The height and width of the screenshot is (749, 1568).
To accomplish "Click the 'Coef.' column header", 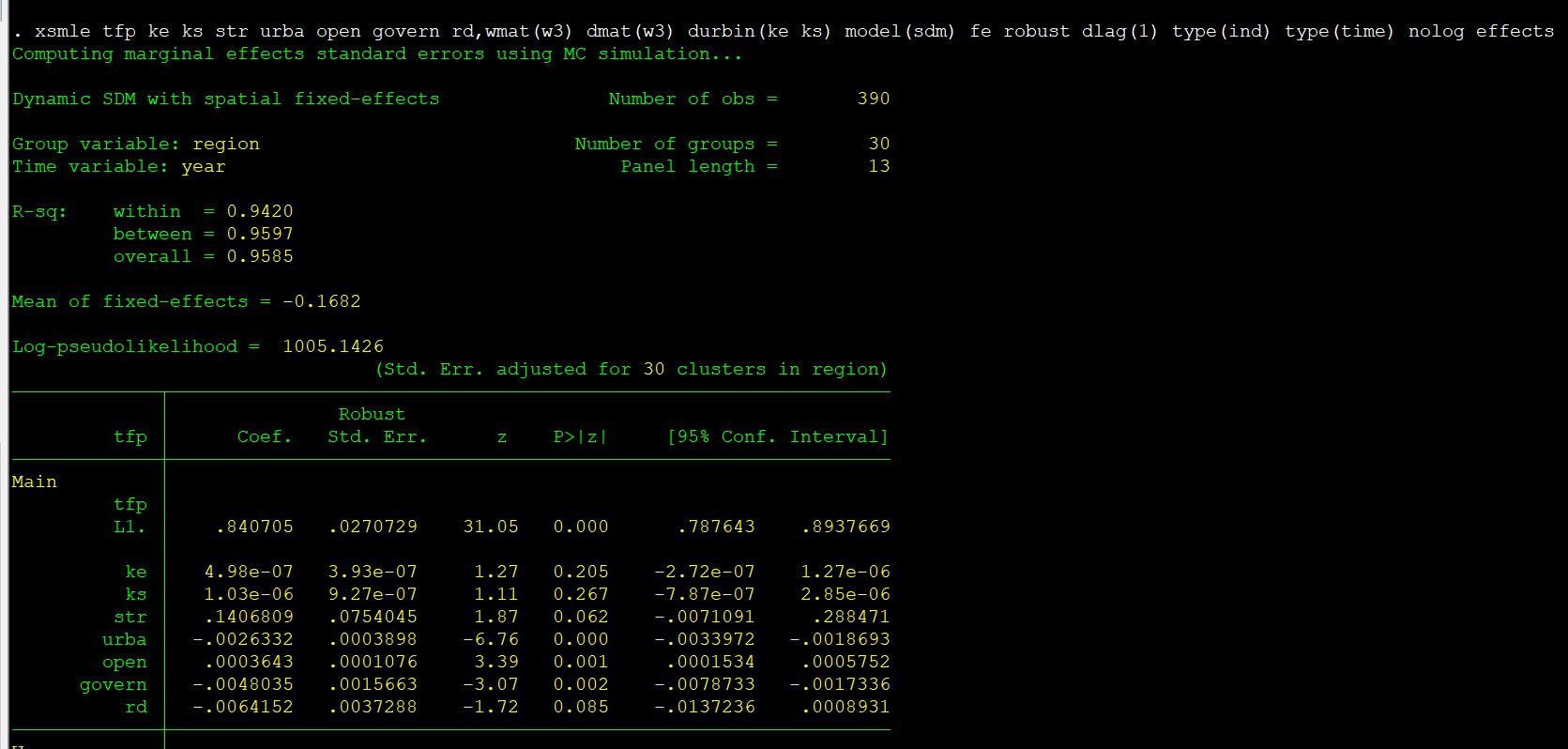I will 265,436.
